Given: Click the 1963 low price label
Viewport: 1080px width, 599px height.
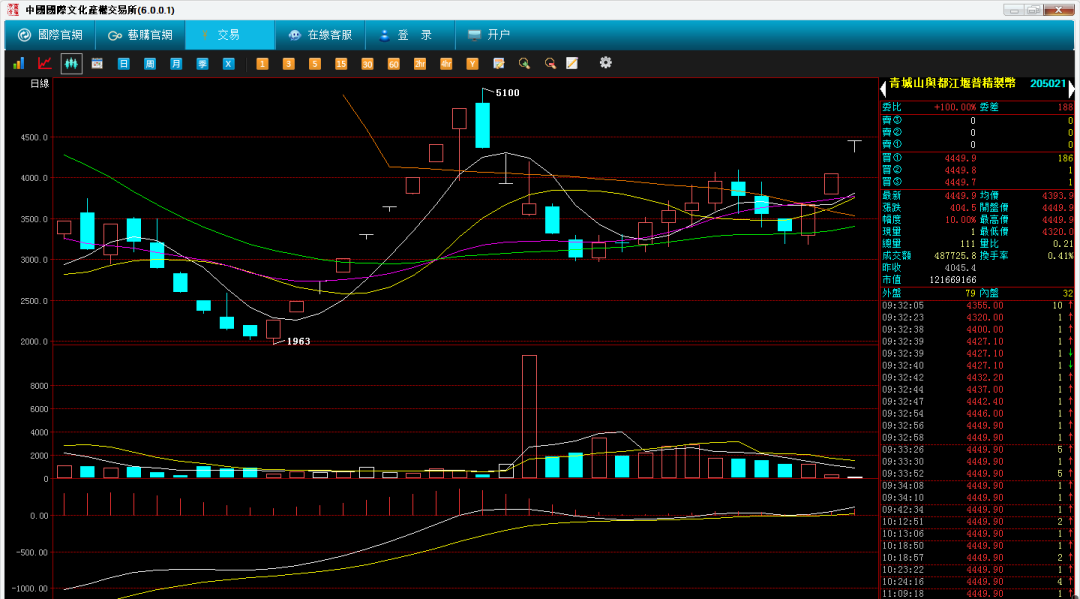Looking at the screenshot, I should tap(298, 341).
